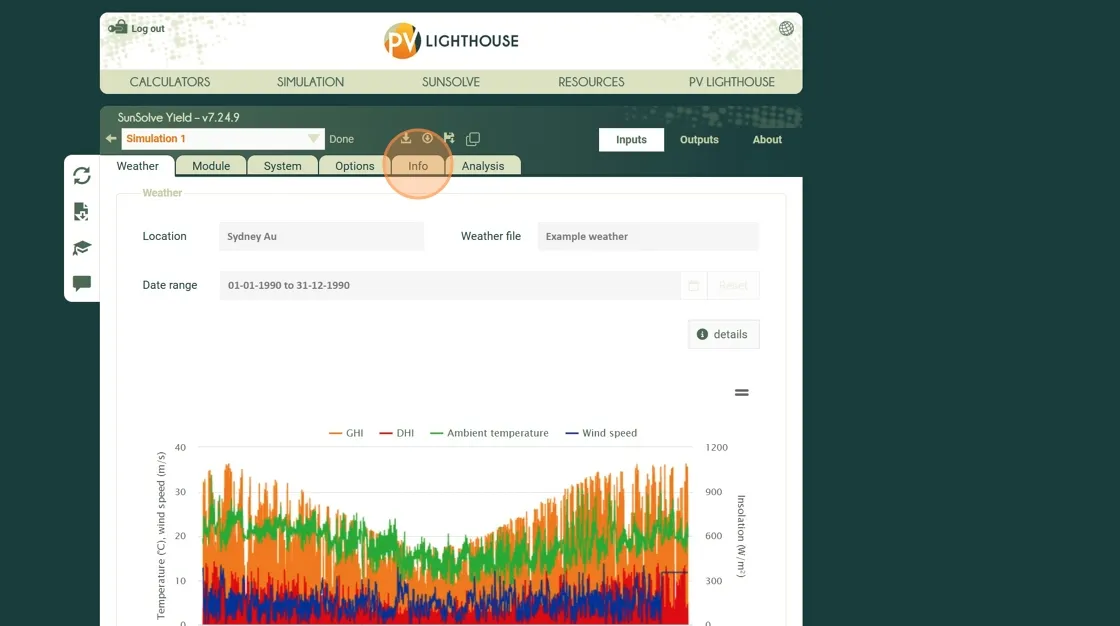Click the file download icon in sidebar
1120x626 pixels.
tap(82, 212)
